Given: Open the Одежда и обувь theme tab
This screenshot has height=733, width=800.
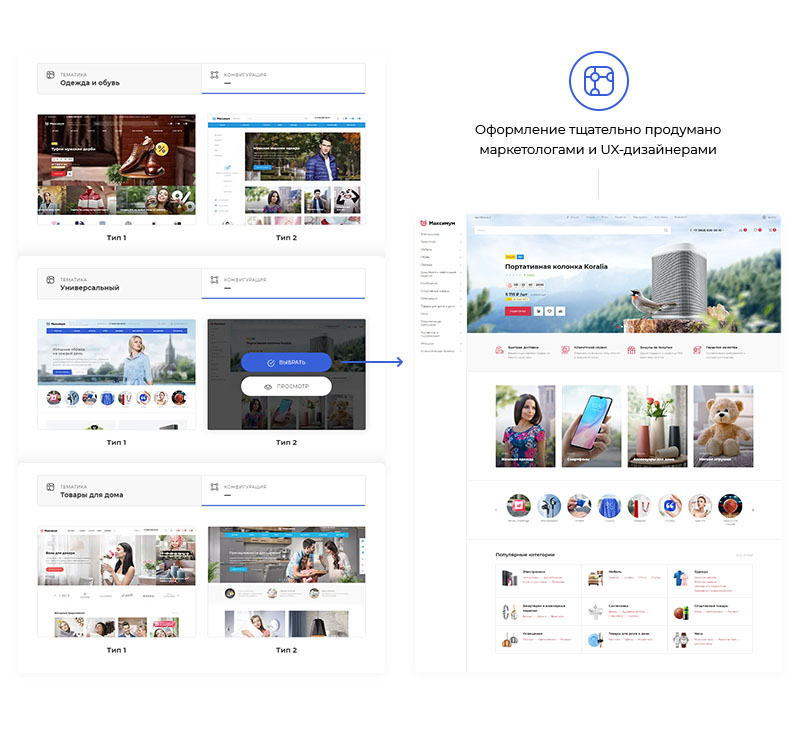Looking at the screenshot, I should click(118, 79).
